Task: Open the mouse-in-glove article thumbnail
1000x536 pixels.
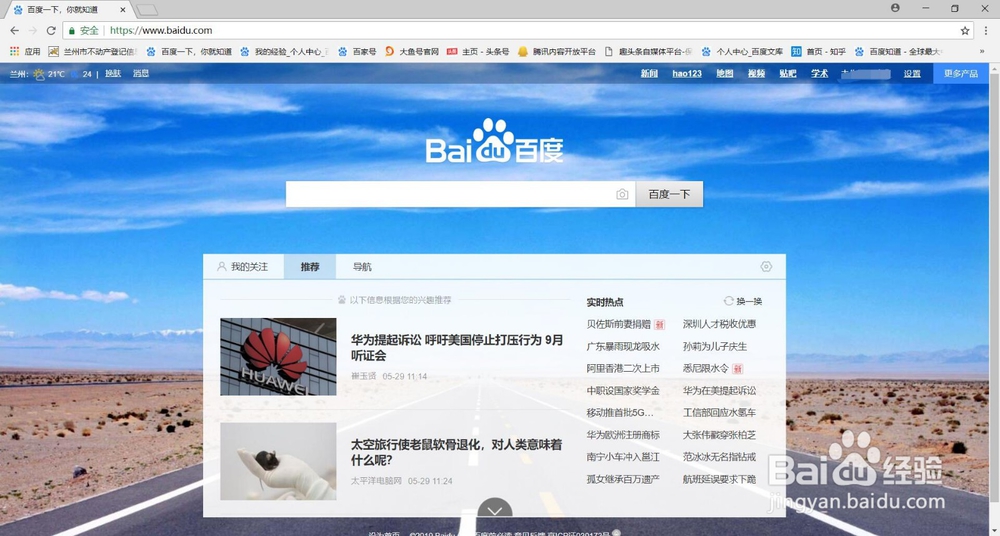Action: (x=278, y=461)
